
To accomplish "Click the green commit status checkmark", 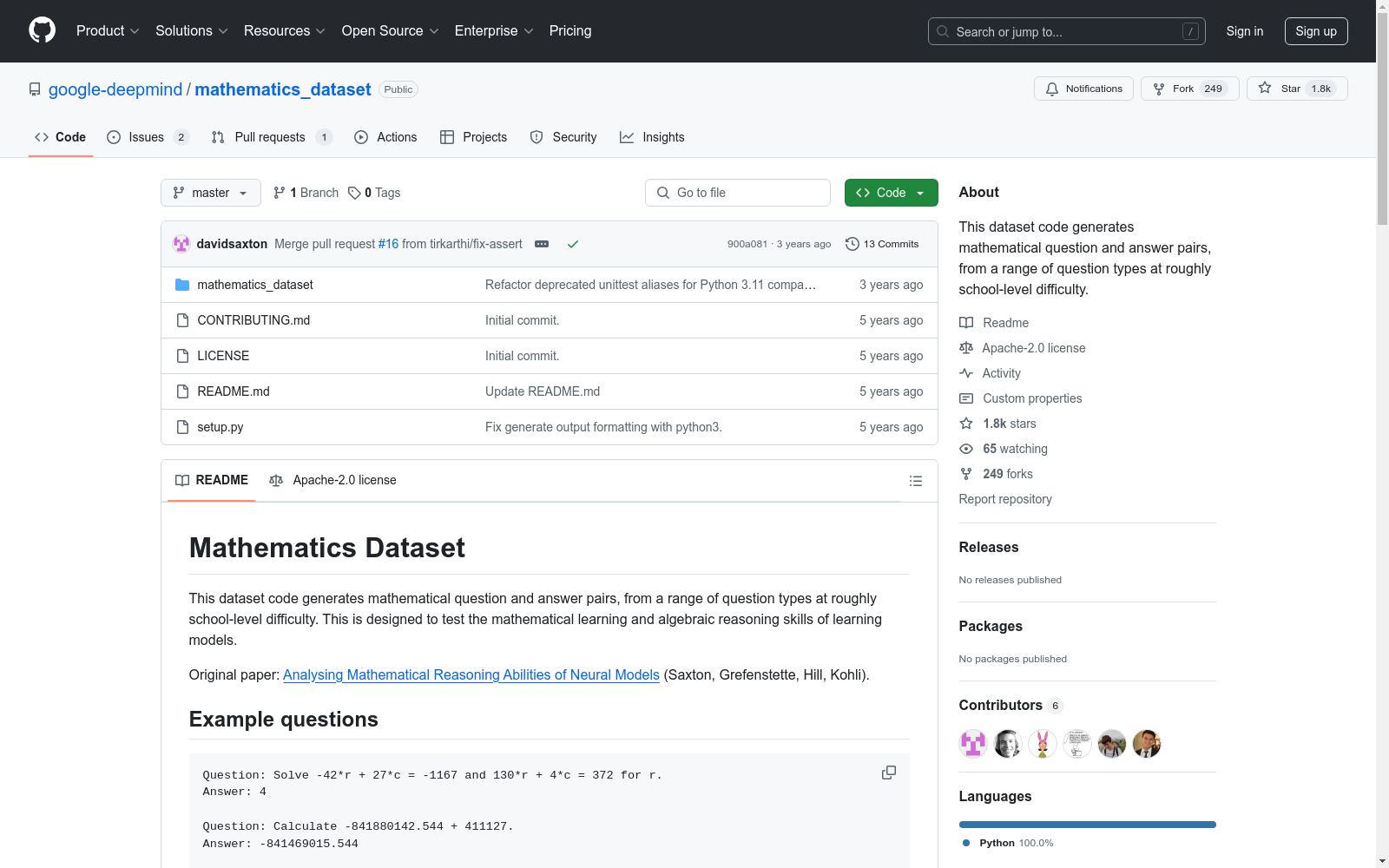I will [x=573, y=244].
